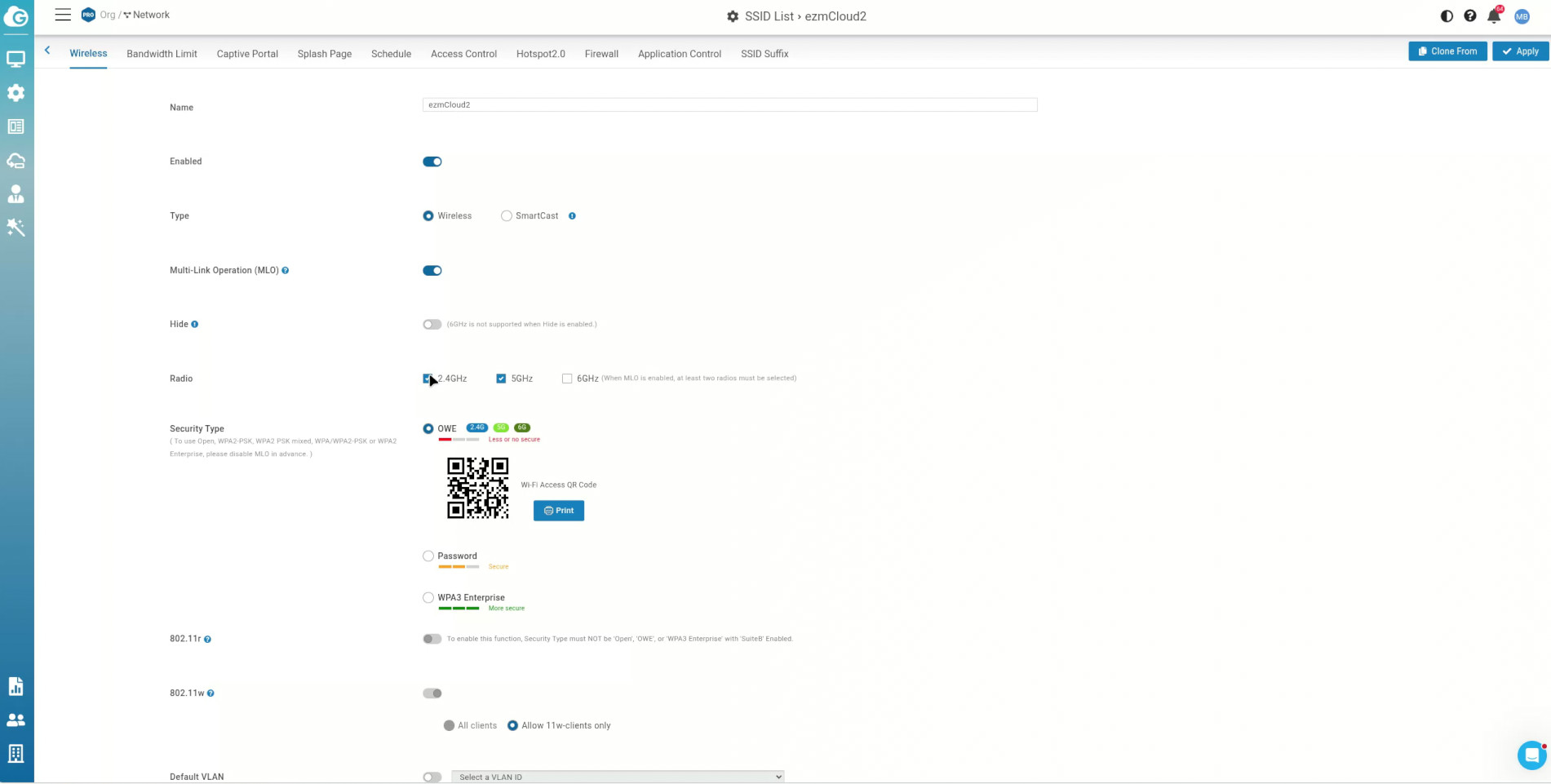Image resolution: width=1551 pixels, height=784 pixels.
Task: Open the reports chart sidebar icon
Action: [x=16, y=686]
